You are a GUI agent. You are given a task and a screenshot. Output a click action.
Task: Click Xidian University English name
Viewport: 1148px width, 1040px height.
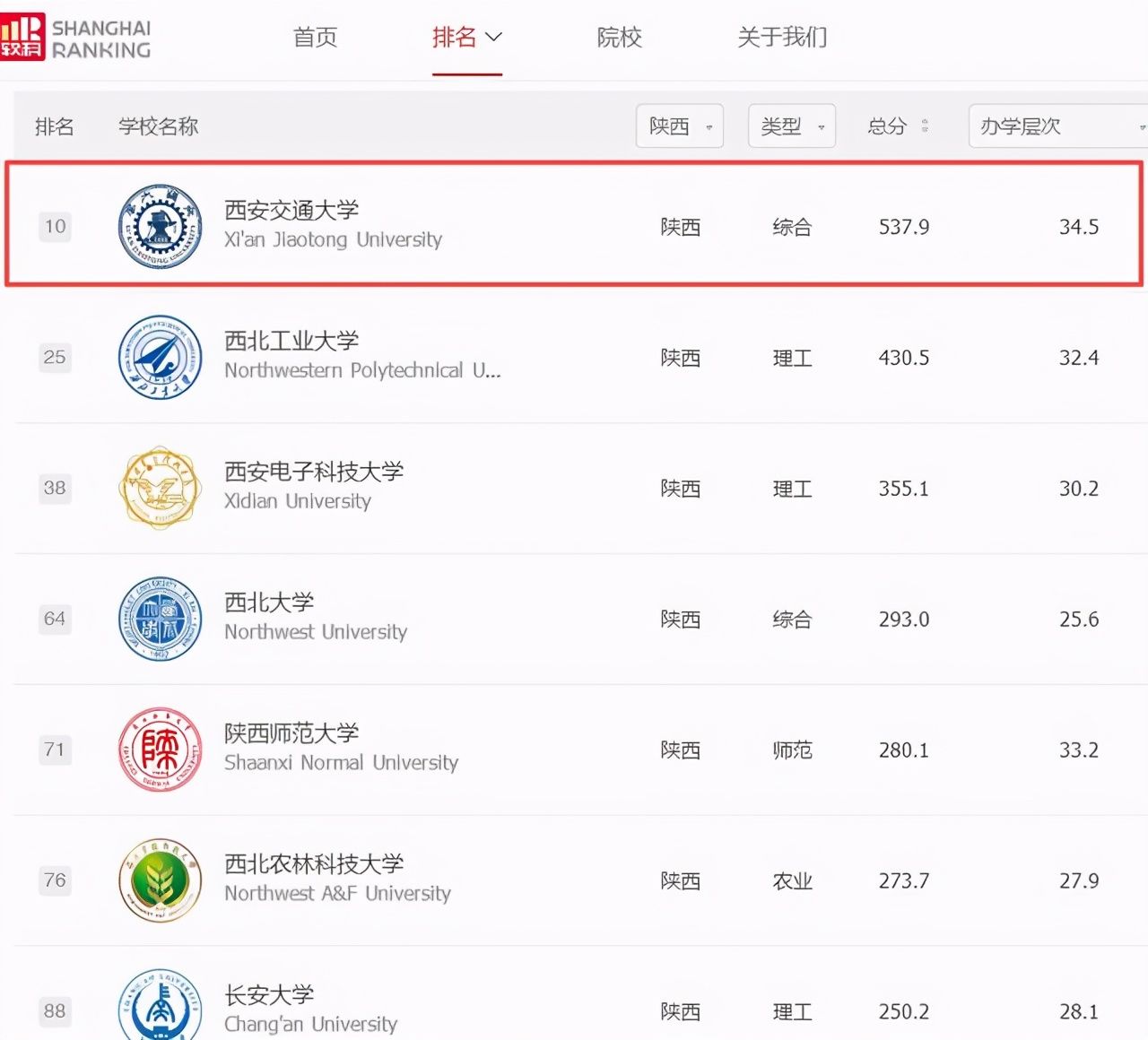point(298,502)
